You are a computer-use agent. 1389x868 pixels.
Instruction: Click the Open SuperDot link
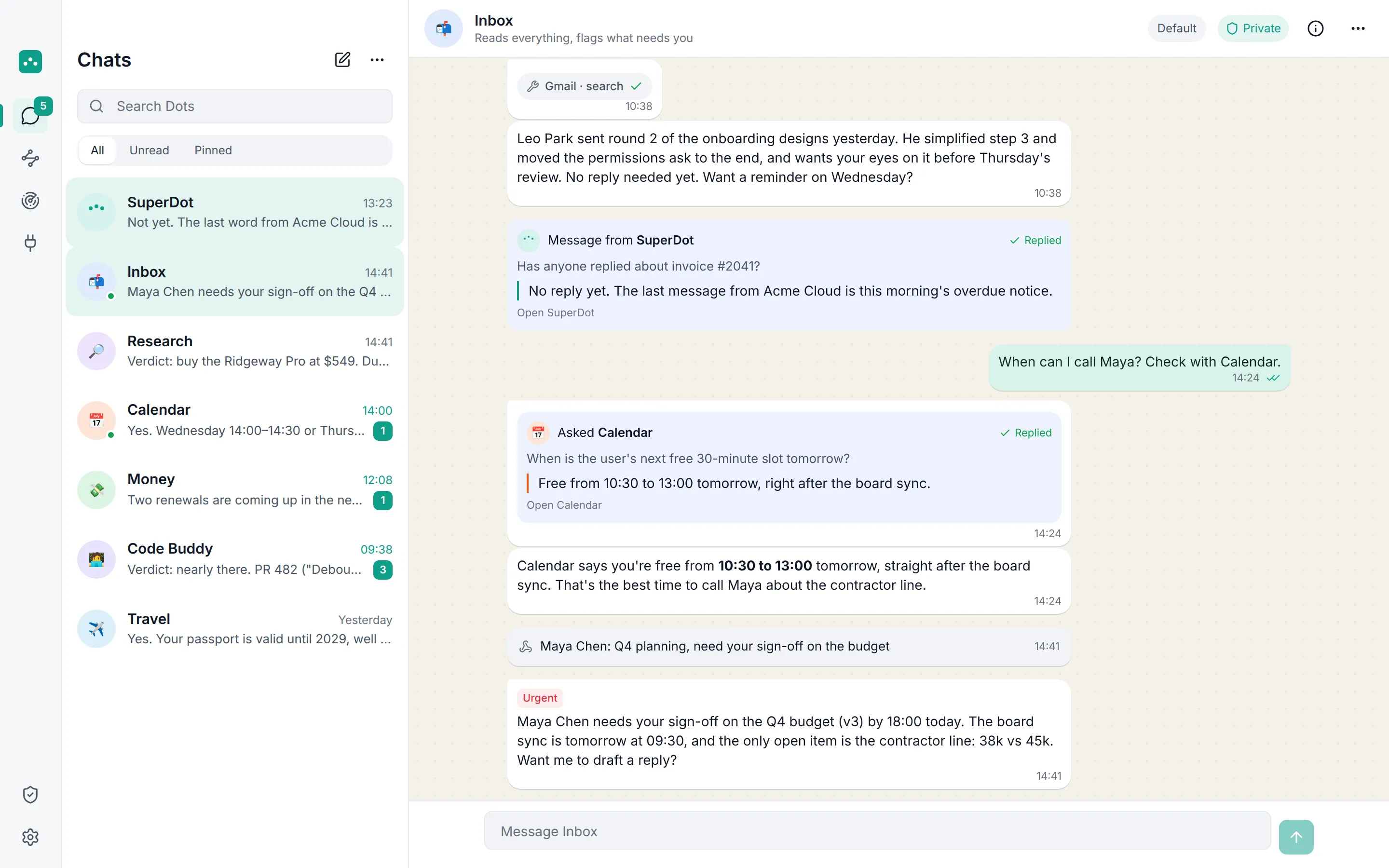pos(556,313)
